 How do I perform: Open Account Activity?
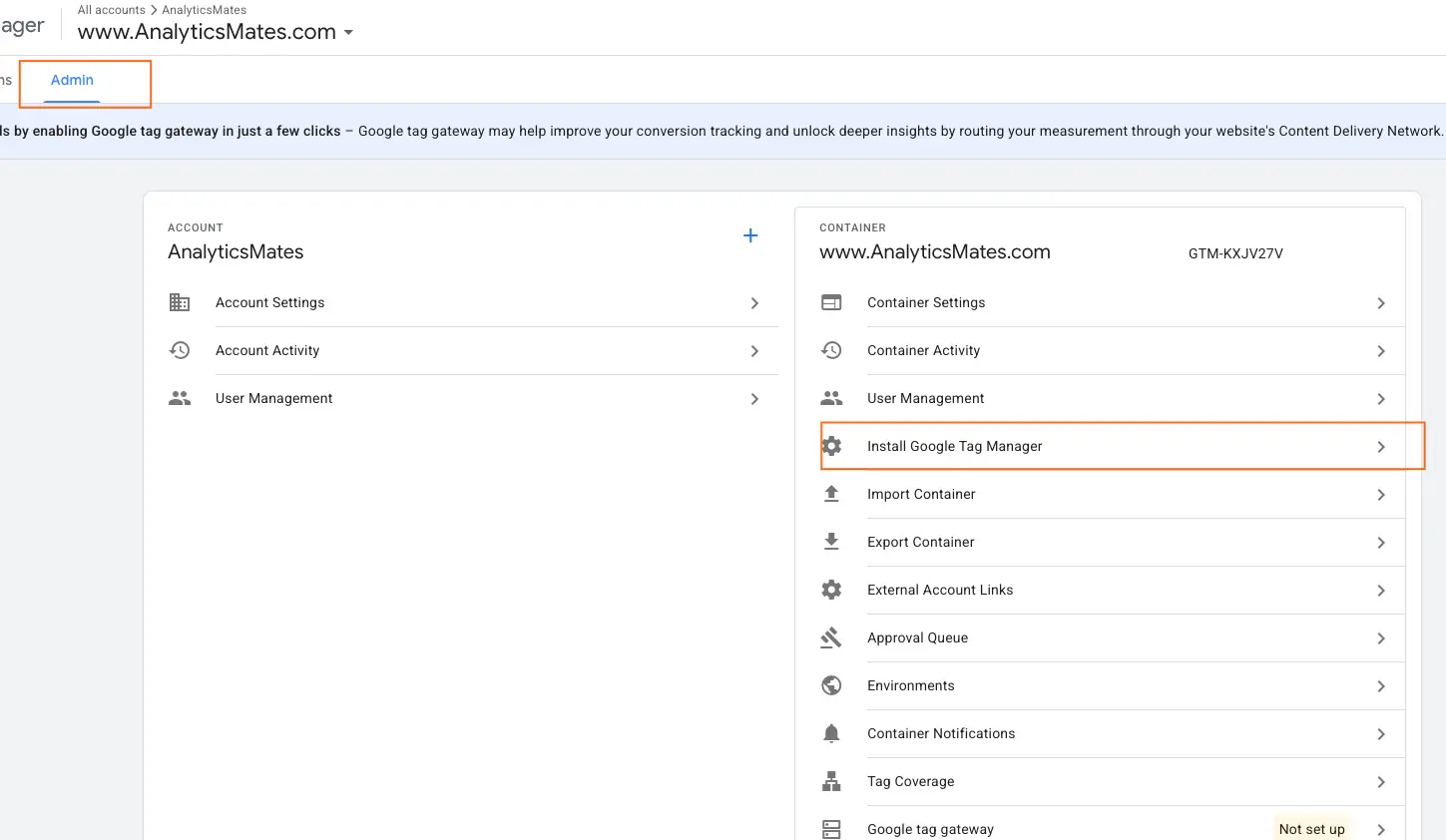point(473,350)
